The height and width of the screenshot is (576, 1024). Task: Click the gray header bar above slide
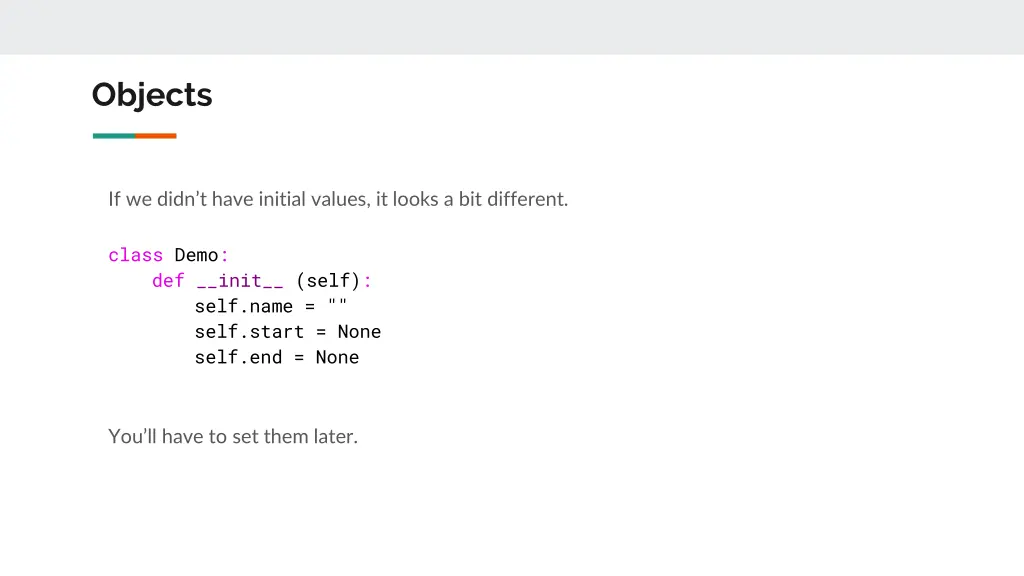pos(512,27)
